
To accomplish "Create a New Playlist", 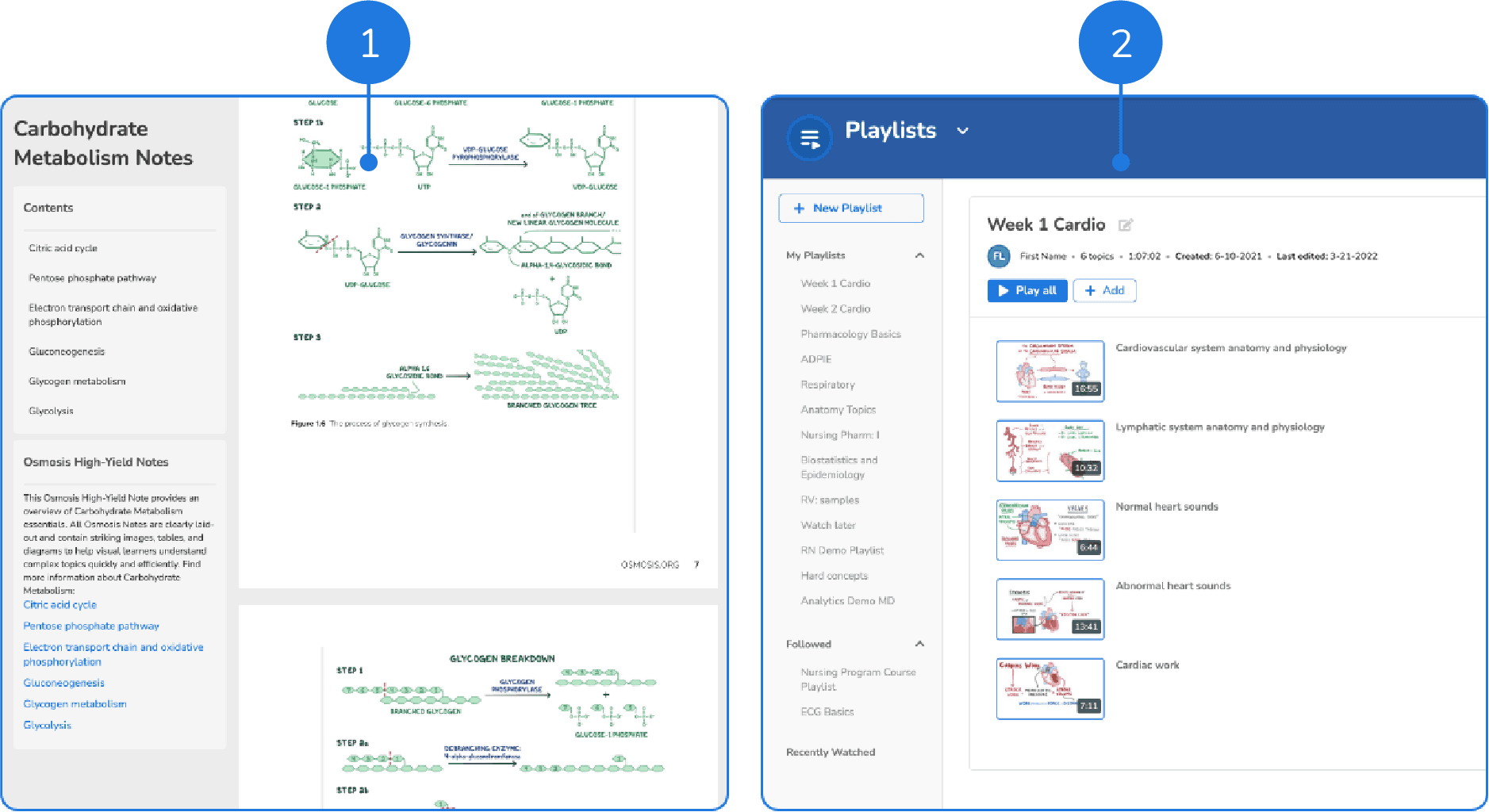I will pyautogui.click(x=850, y=209).
